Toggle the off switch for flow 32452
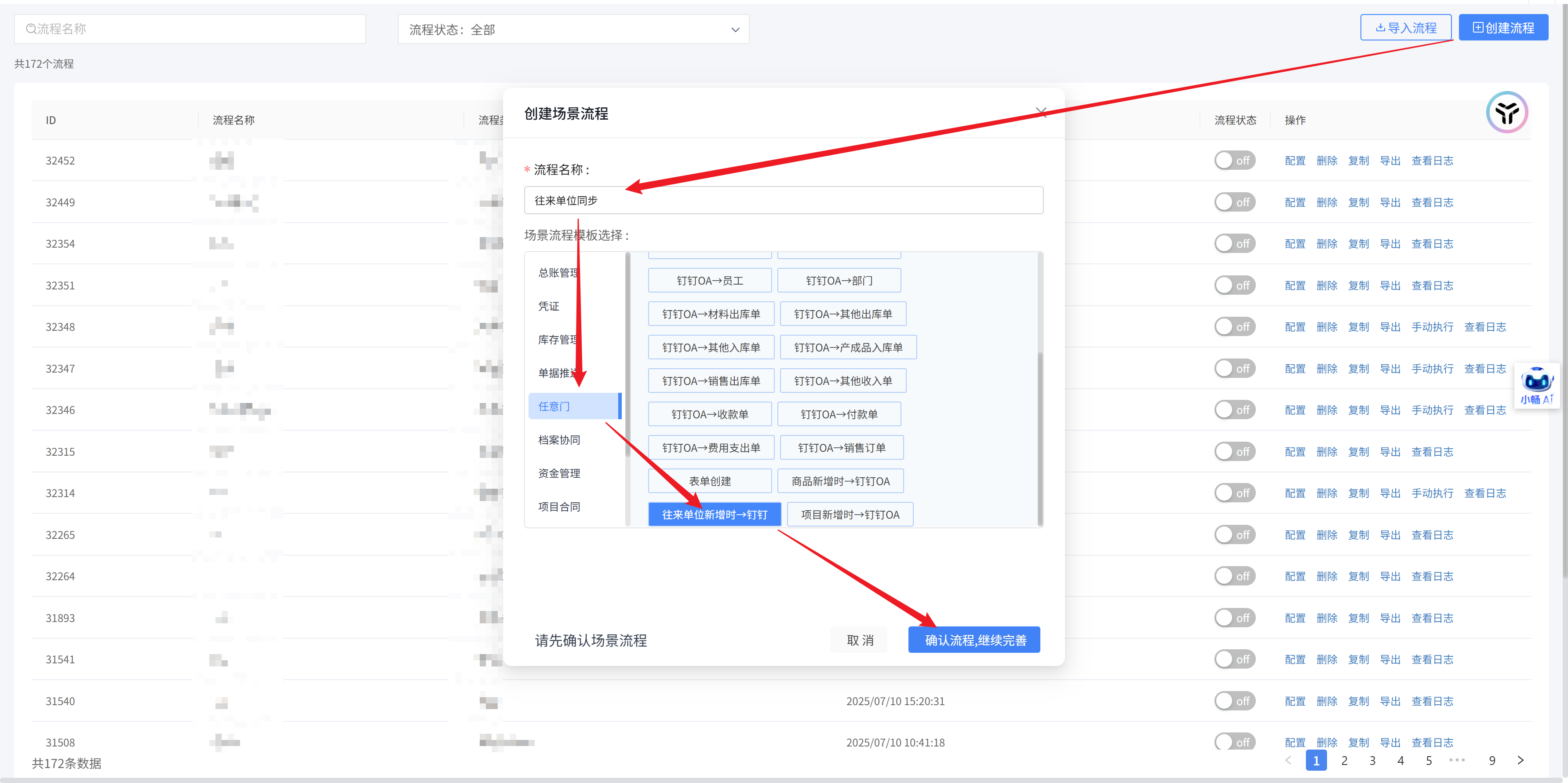 point(1234,161)
